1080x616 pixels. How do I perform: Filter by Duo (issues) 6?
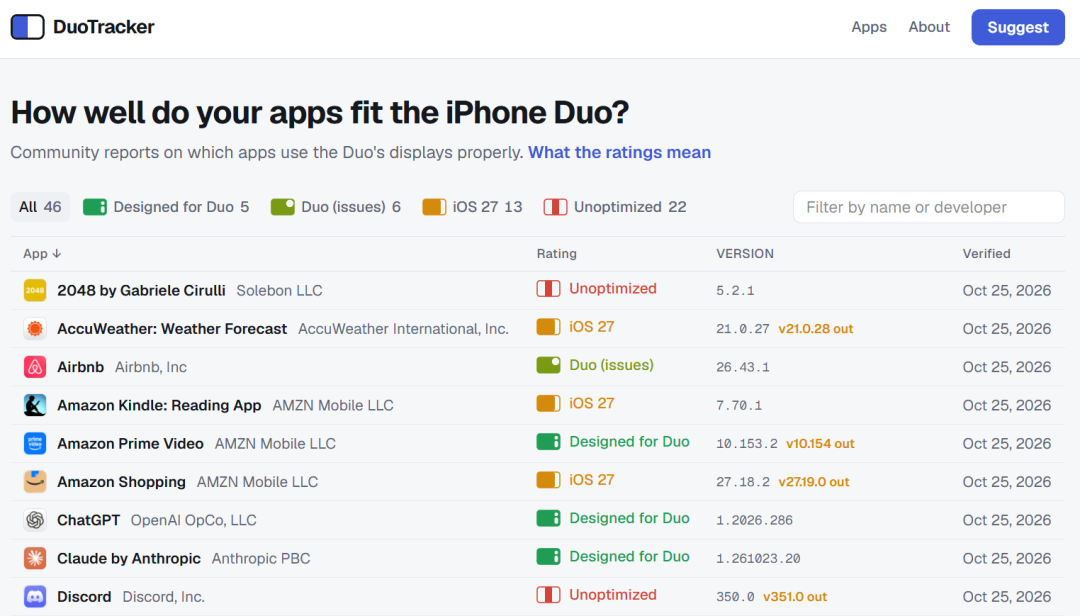335,207
